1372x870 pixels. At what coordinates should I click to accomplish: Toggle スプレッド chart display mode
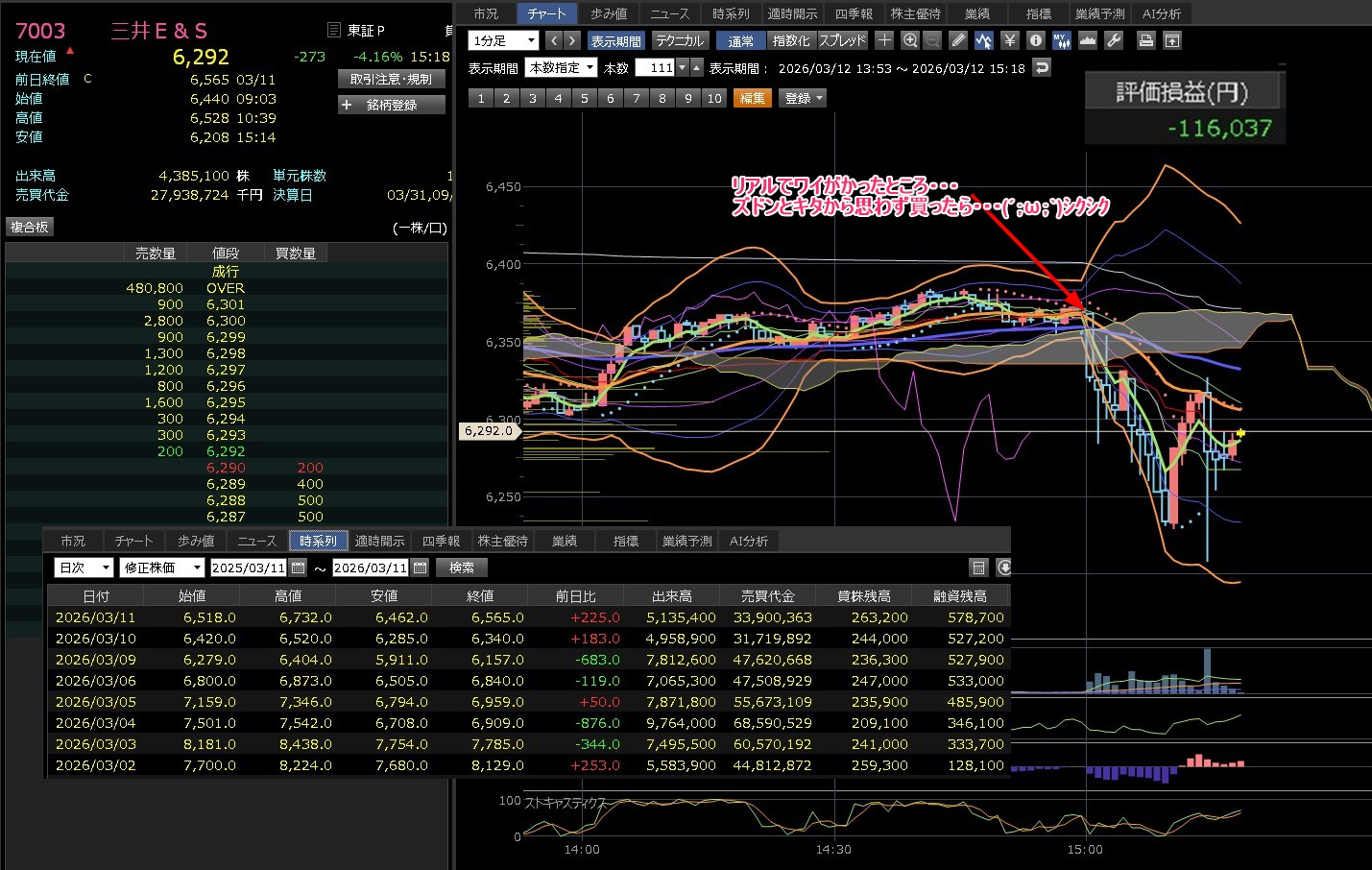(x=842, y=40)
